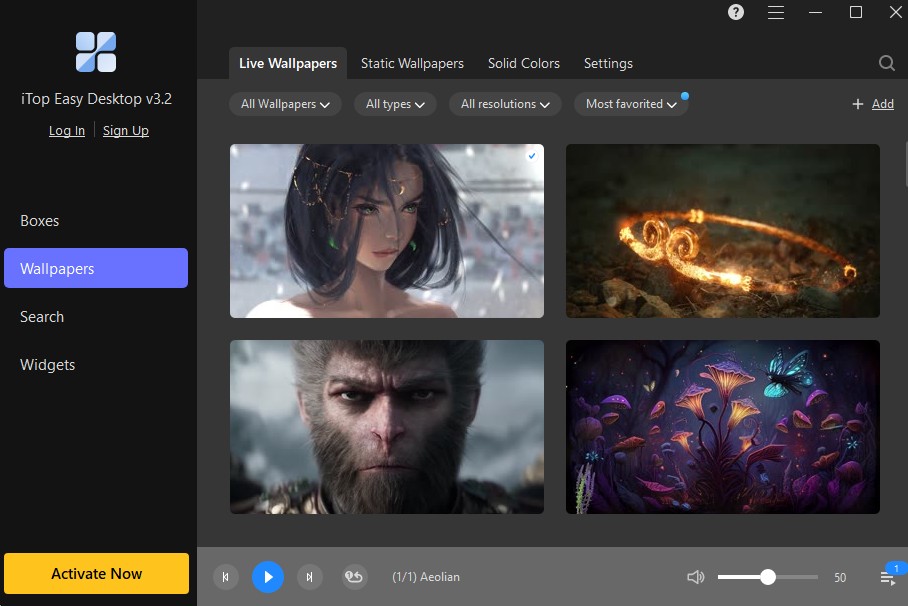The image size is (908, 606).
Task: Click the wallpaper search magnifier icon
Action: coord(886,63)
